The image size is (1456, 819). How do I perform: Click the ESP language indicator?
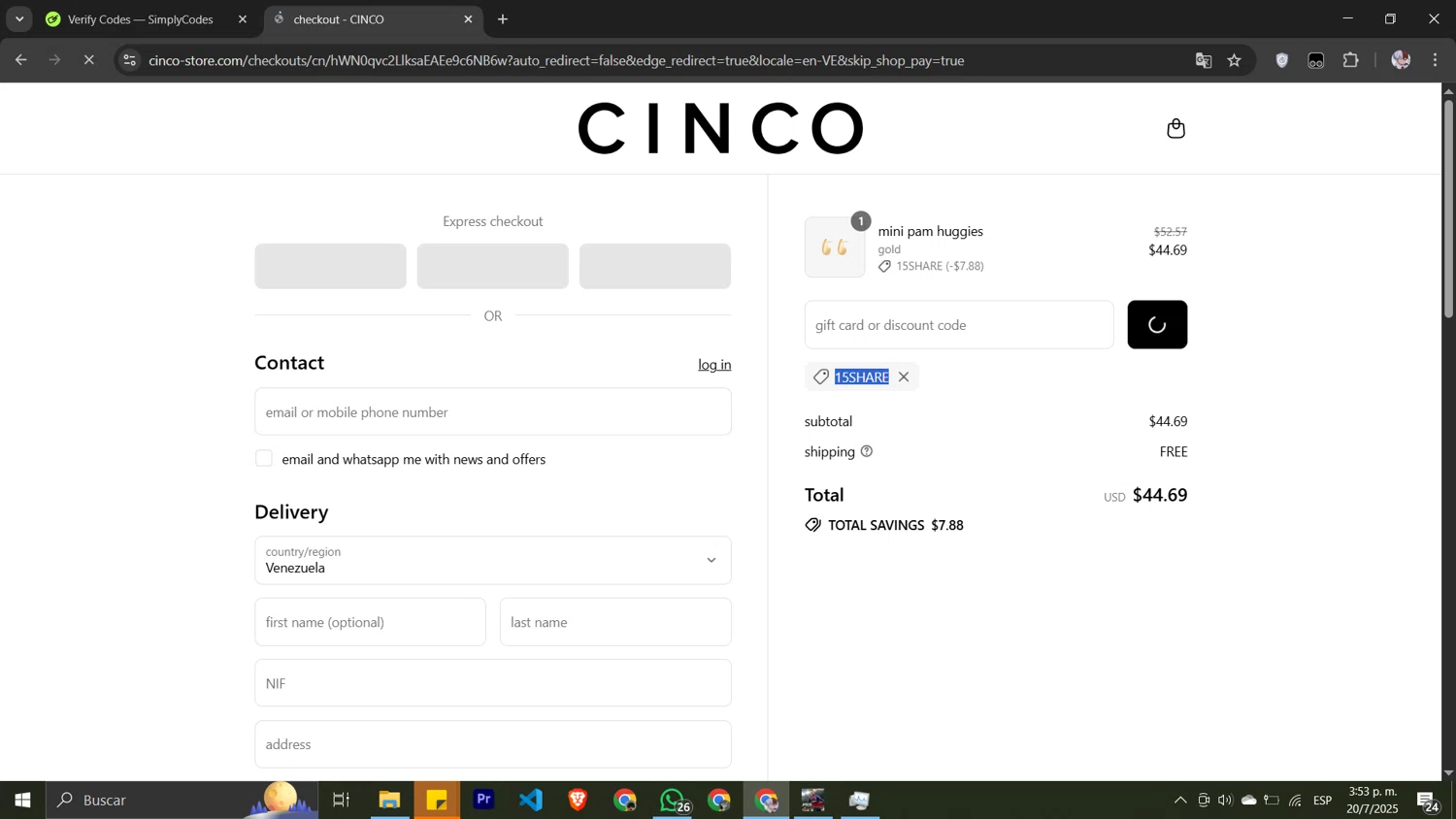tap(1323, 801)
